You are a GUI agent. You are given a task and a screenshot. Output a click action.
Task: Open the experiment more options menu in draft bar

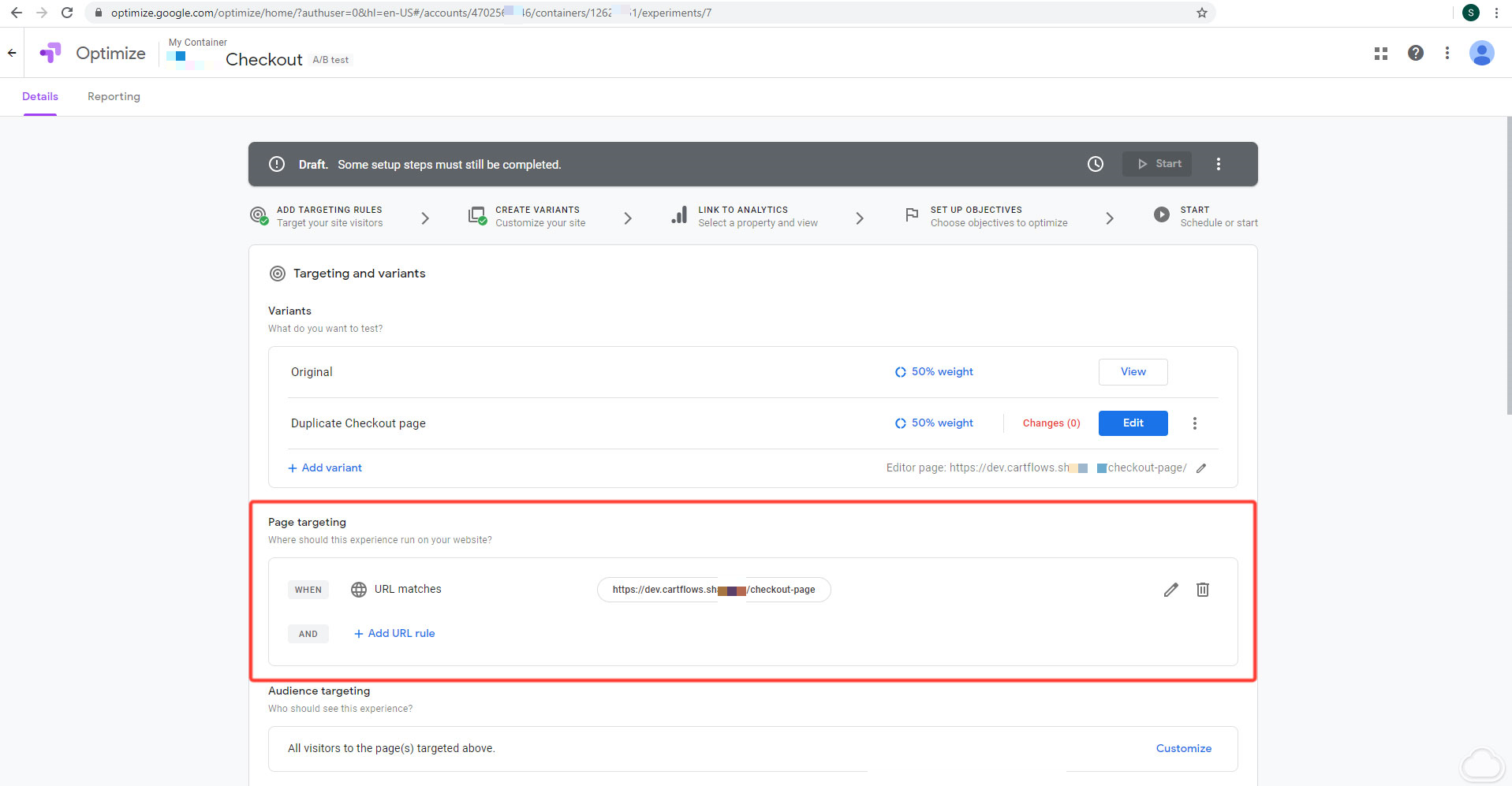[1218, 164]
